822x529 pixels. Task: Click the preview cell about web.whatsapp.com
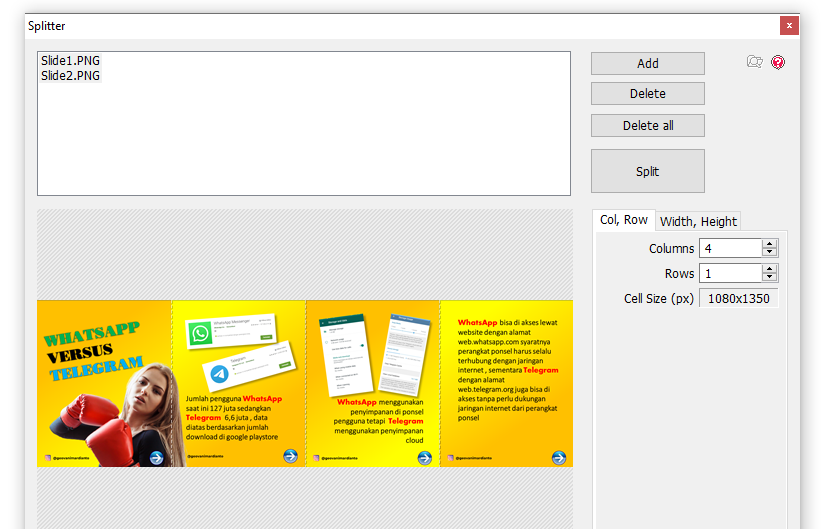point(507,383)
